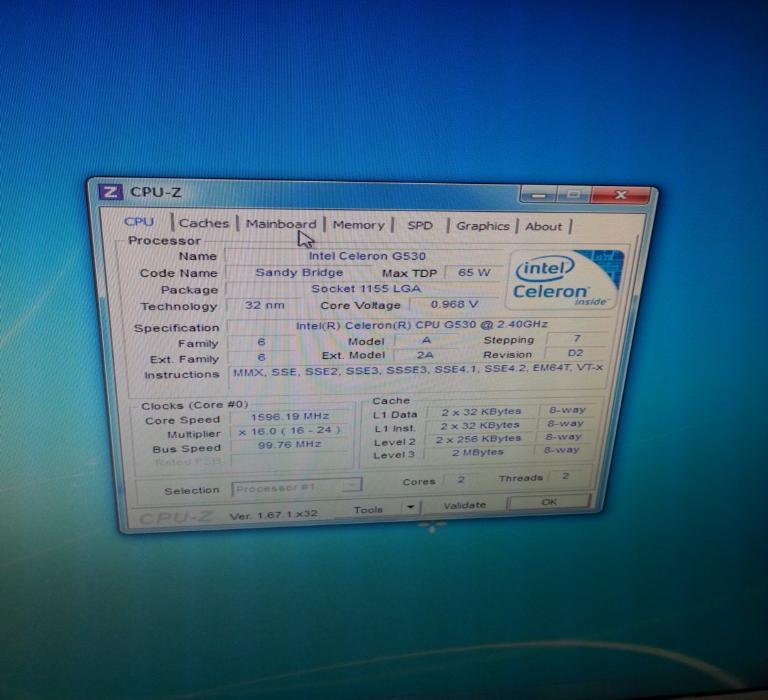Open the SPD tab
Image resolution: width=768 pixels, height=700 pixels.
click(420, 225)
